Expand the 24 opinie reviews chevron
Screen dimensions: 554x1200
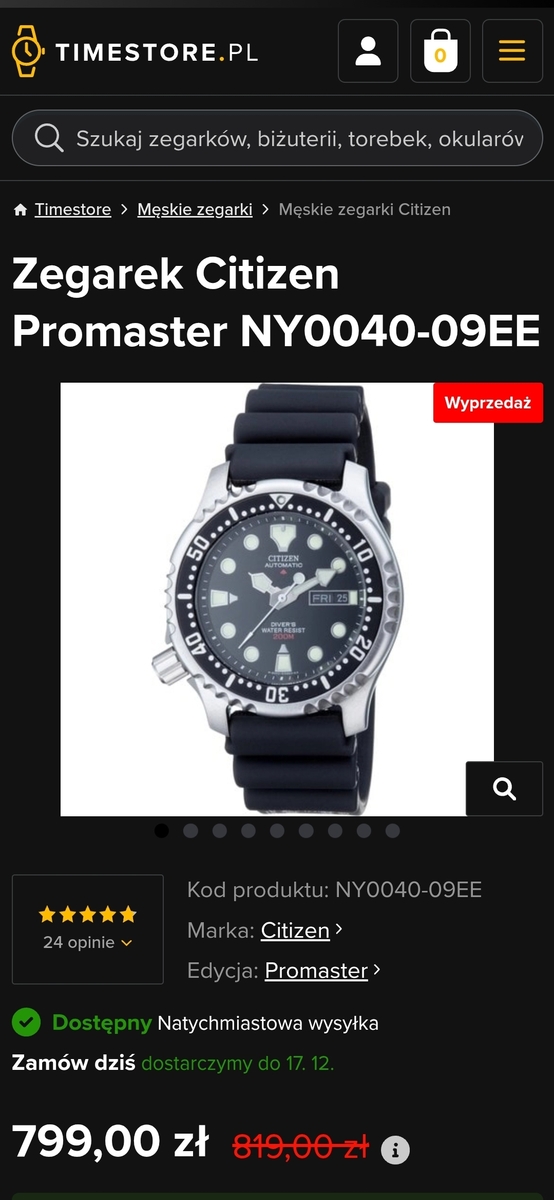[x=127, y=943]
